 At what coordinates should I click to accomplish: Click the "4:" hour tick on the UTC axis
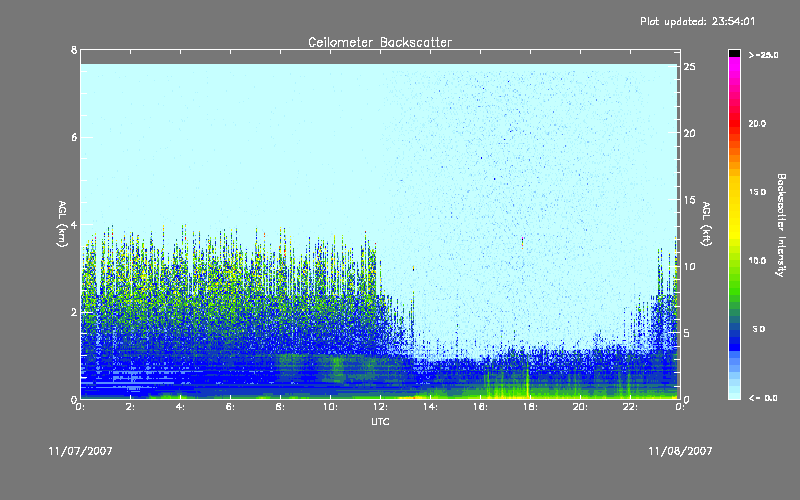pyautogui.click(x=181, y=407)
